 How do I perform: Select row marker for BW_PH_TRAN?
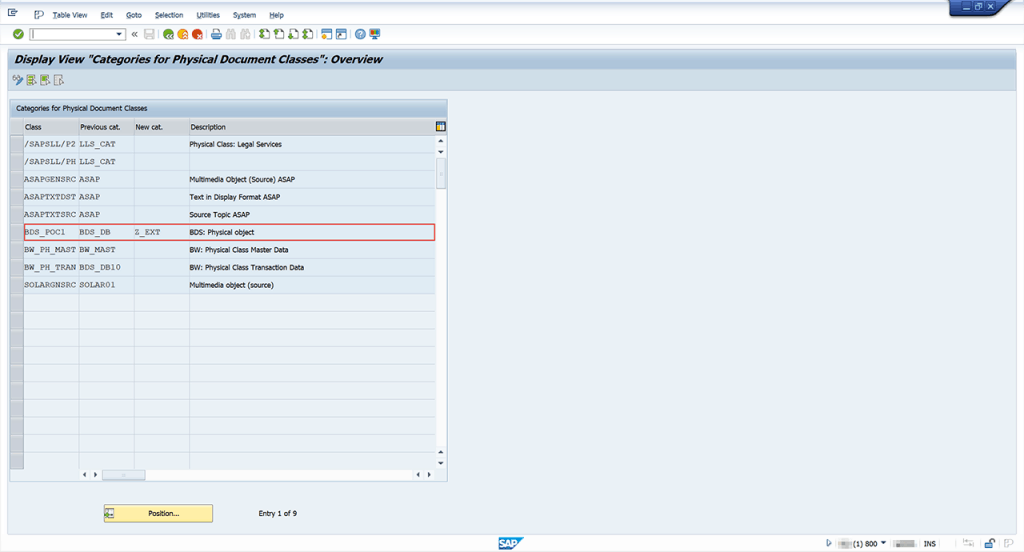(17, 268)
